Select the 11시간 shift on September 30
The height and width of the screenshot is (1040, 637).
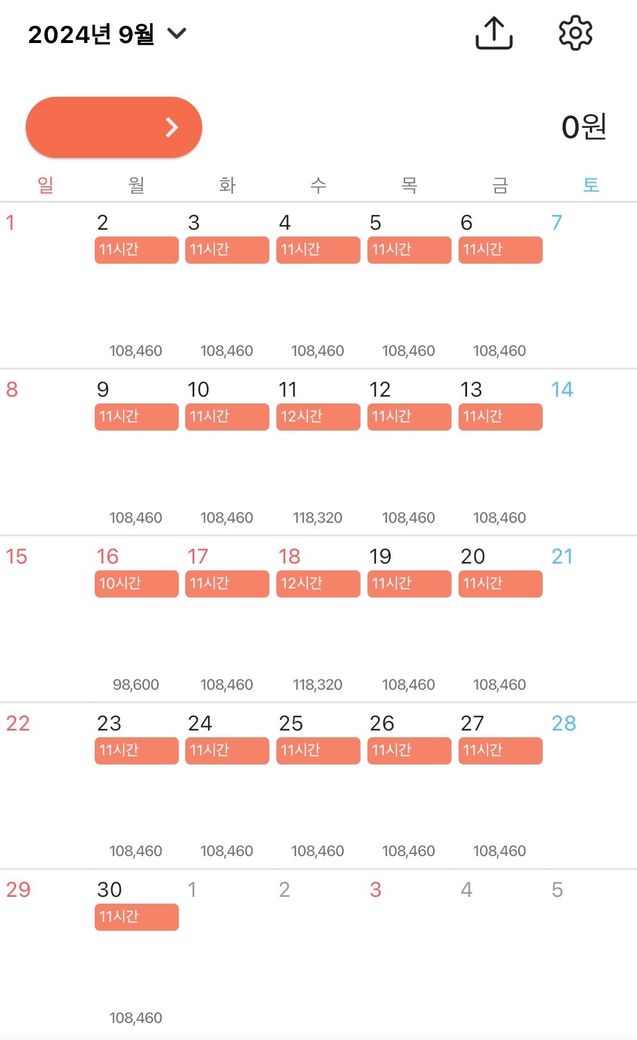(x=136, y=917)
